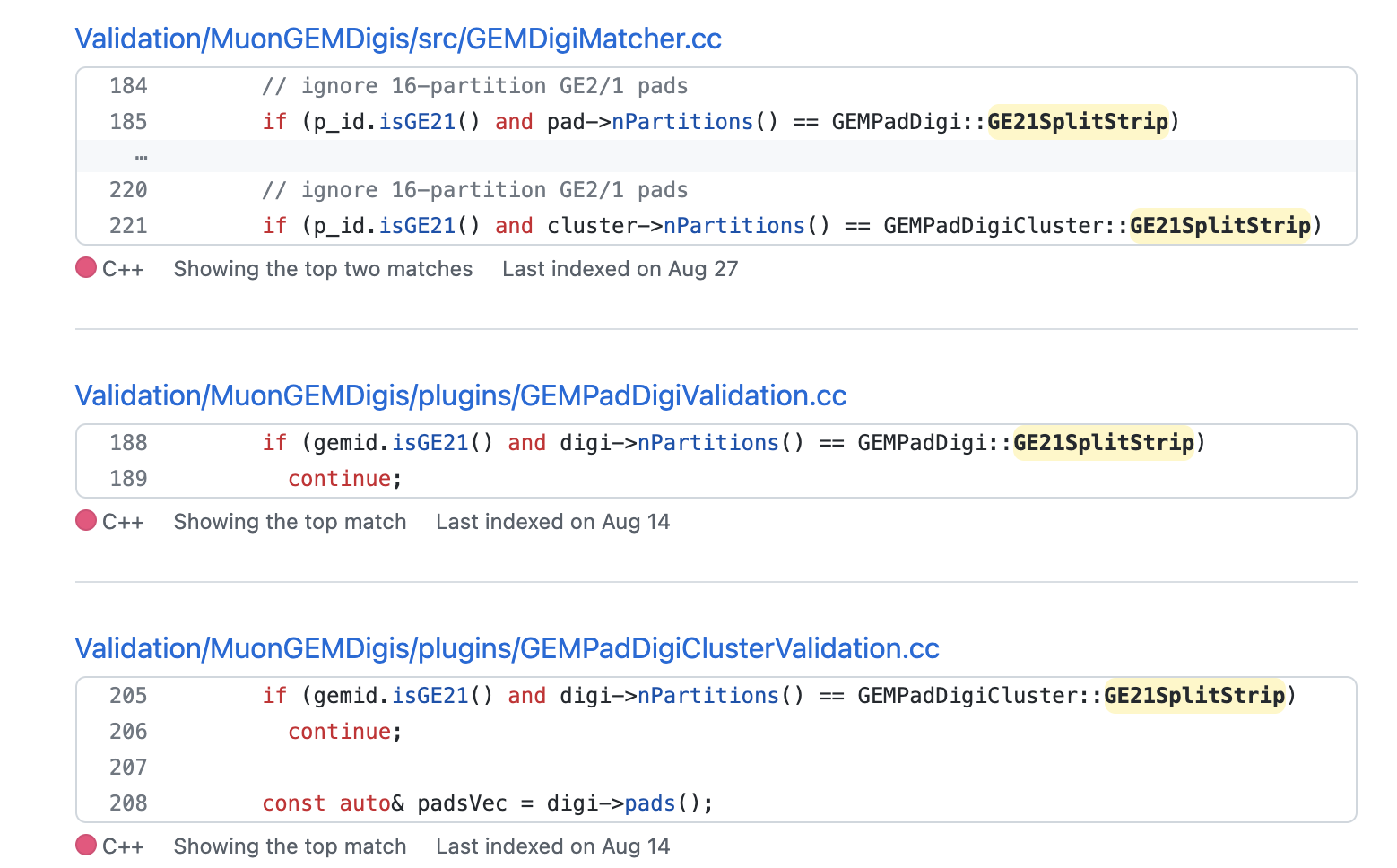The height and width of the screenshot is (868, 1397).
Task: Click 'GEMPadDigiCluster::' on line 205
Action: [x=980, y=696]
